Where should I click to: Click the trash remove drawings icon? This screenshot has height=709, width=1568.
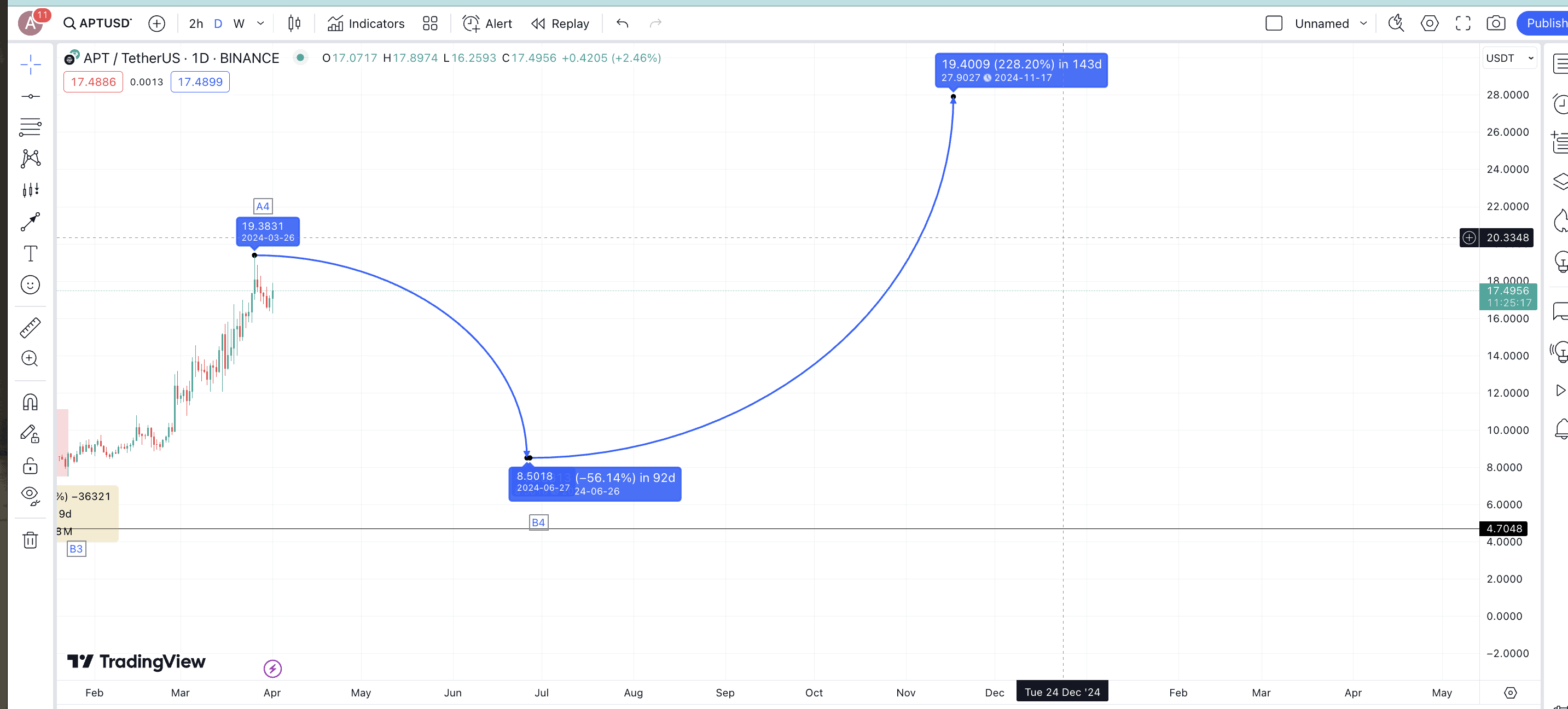pyautogui.click(x=30, y=540)
